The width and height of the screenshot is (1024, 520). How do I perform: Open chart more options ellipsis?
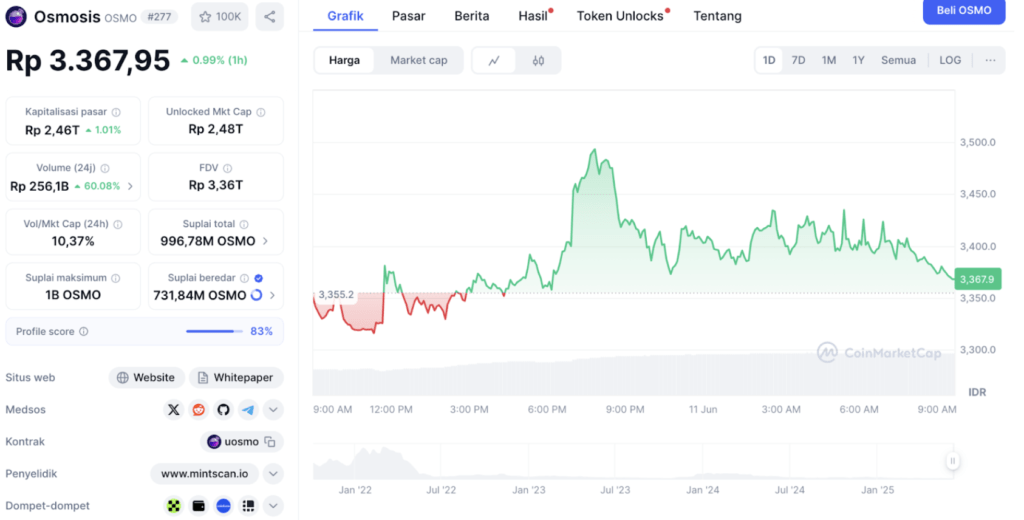[991, 61]
